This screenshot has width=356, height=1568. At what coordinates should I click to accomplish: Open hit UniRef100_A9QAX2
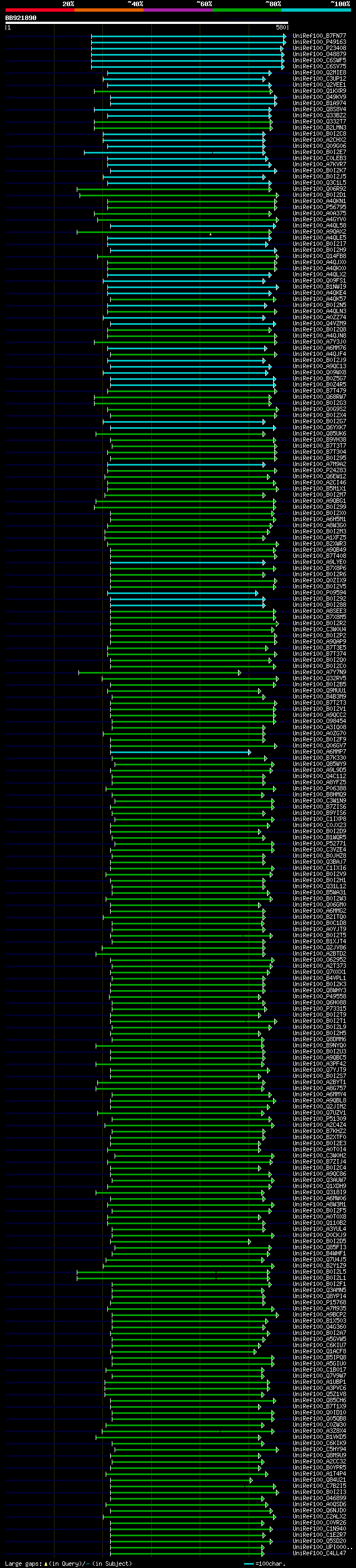(319, 231)
